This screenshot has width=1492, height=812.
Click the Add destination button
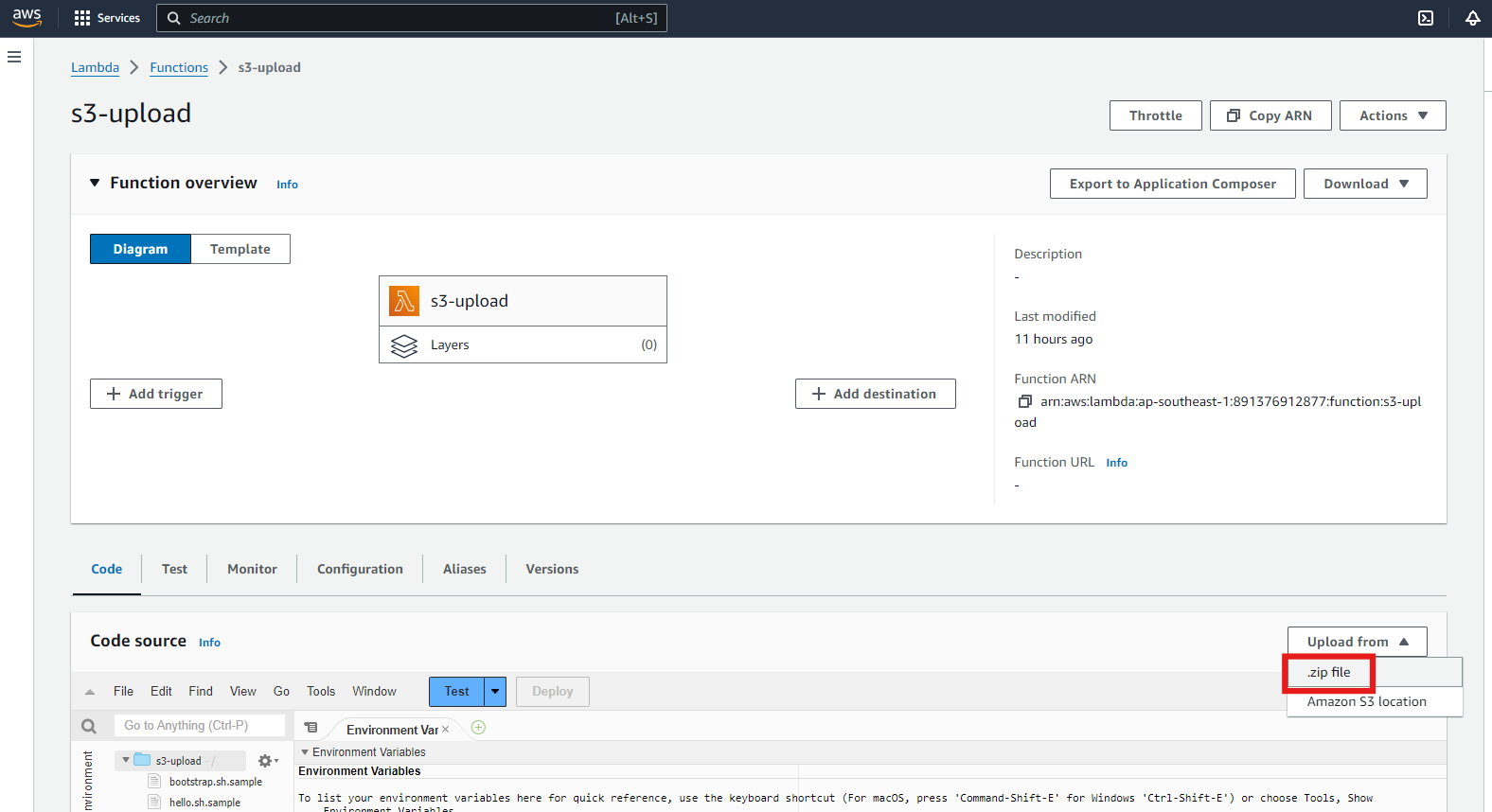876,394
